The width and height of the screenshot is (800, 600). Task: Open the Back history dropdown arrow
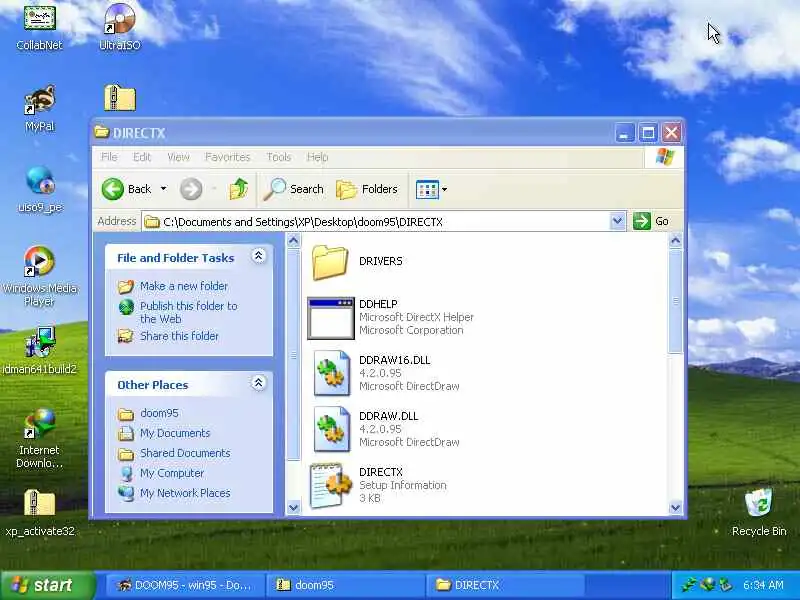point(163,189)
